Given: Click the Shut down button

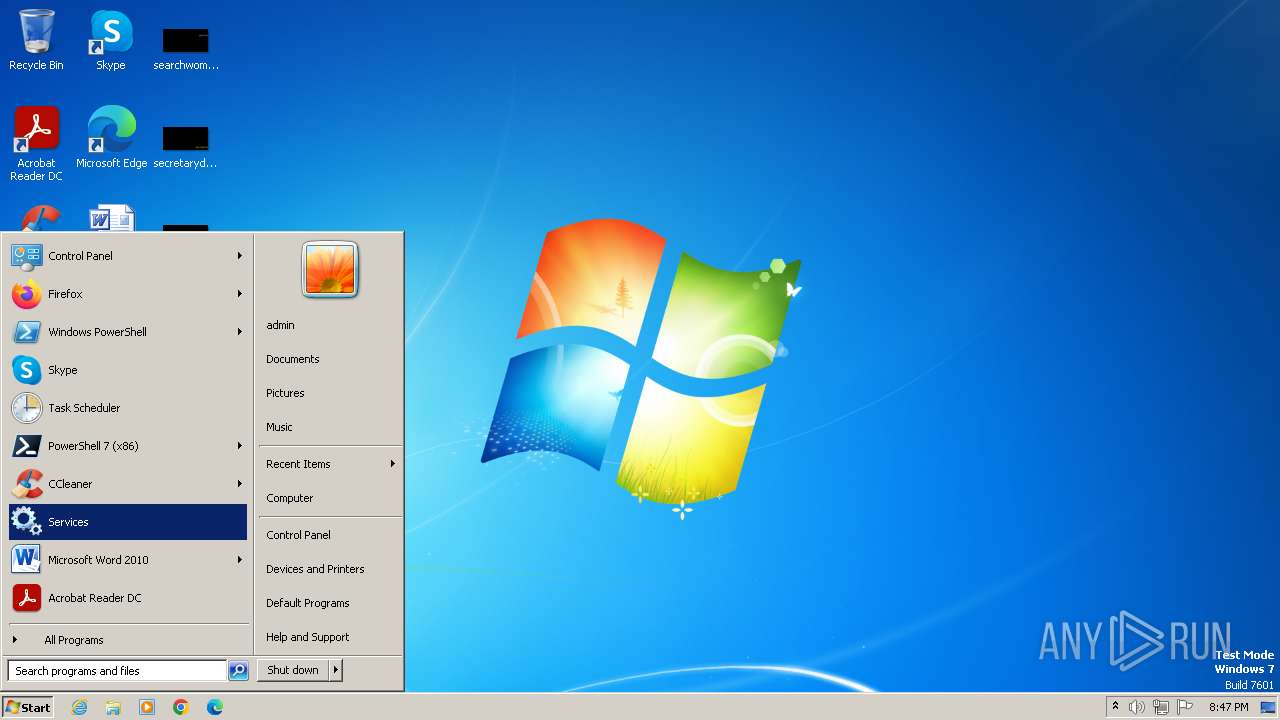Looking at the screenshot, I should coord(293,671).
